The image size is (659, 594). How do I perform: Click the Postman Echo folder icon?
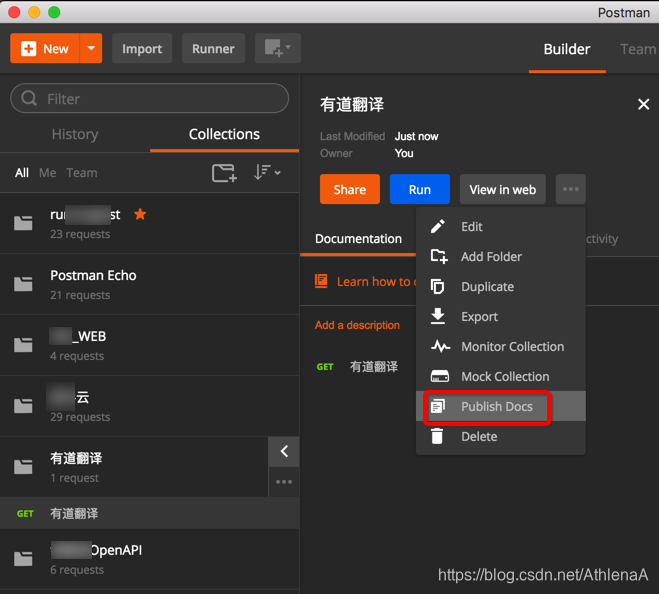[x=23, y=284]
